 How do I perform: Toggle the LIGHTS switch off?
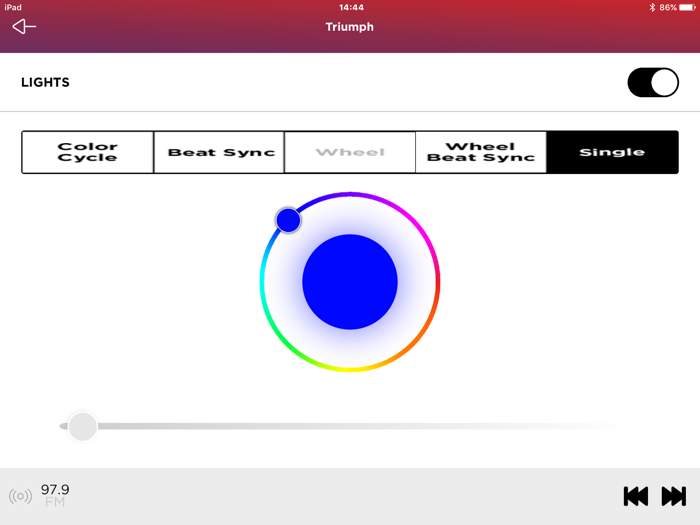pos(653,83)
